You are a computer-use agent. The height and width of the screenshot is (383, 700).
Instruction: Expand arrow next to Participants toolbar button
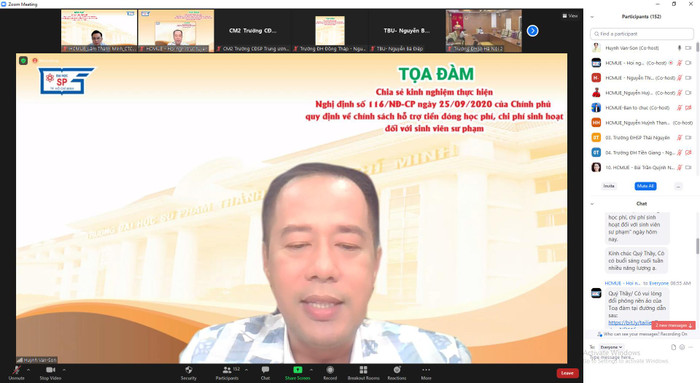246,370
